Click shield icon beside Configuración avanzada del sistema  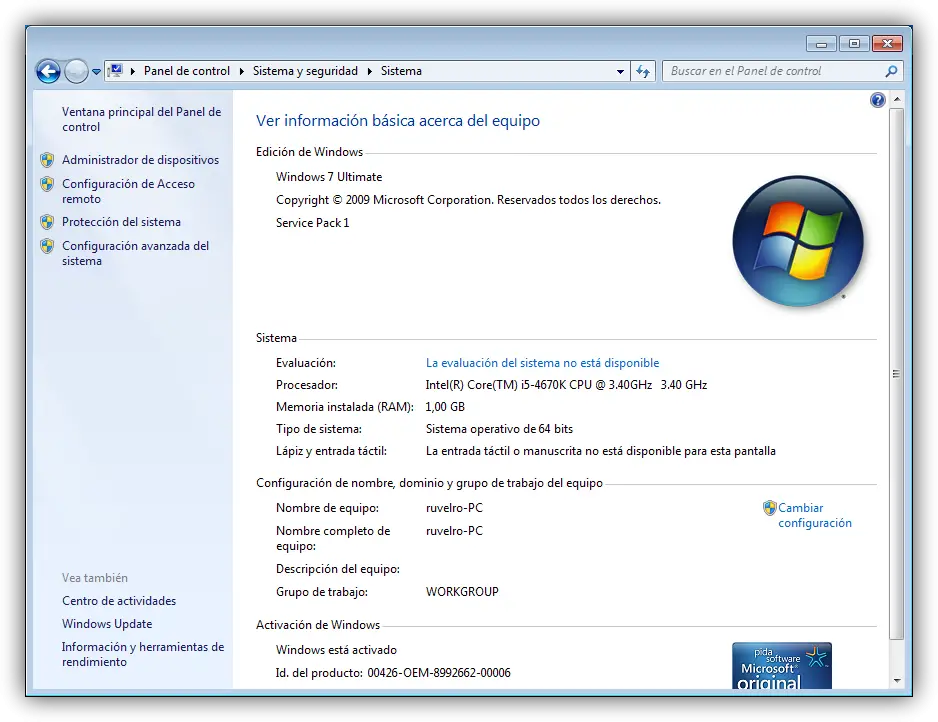pyautogui.click(x=47, y=246)
